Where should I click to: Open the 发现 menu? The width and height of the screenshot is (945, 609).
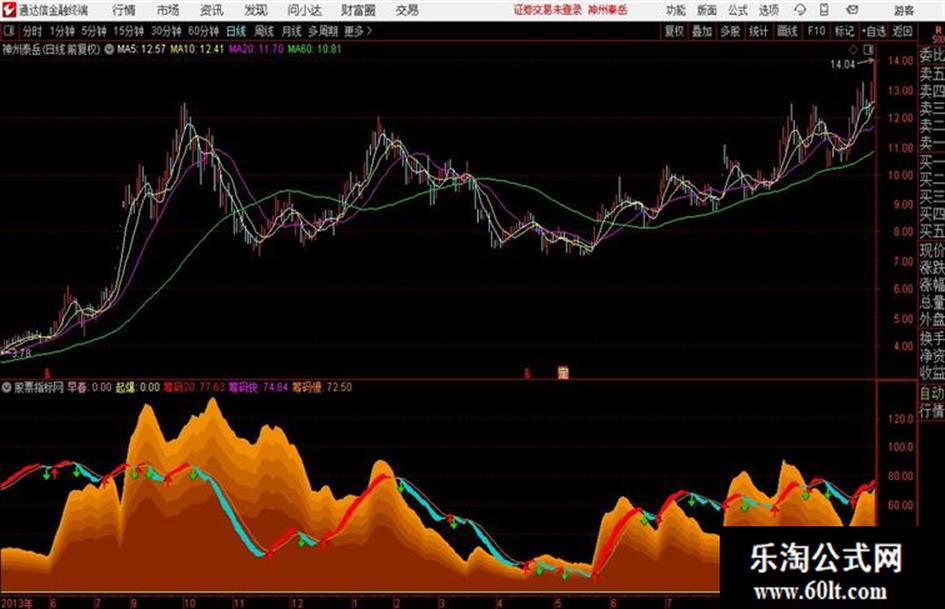tap(256, 10)
